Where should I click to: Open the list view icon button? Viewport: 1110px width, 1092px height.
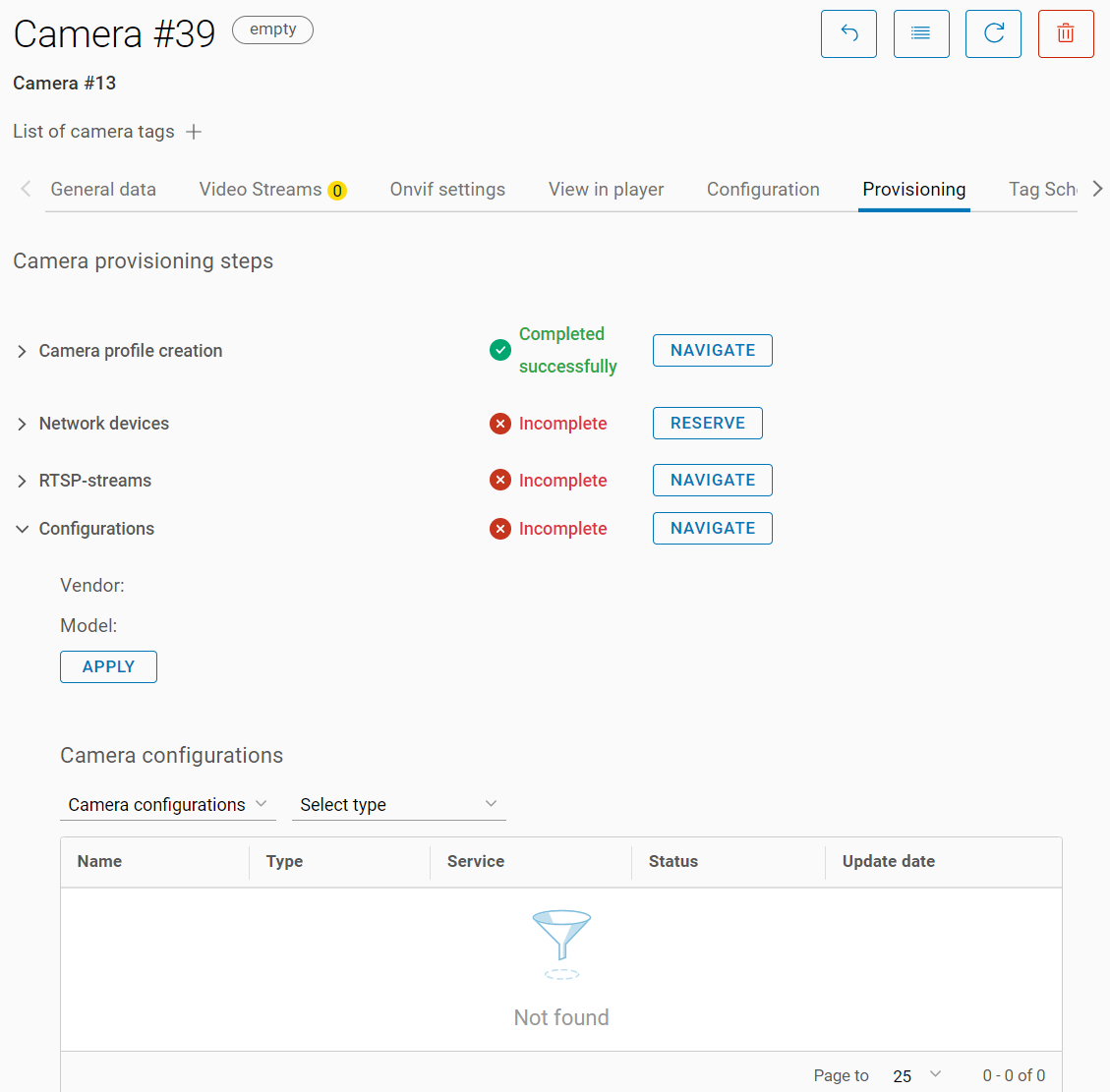pyautogui.click(x=921, y=34)
